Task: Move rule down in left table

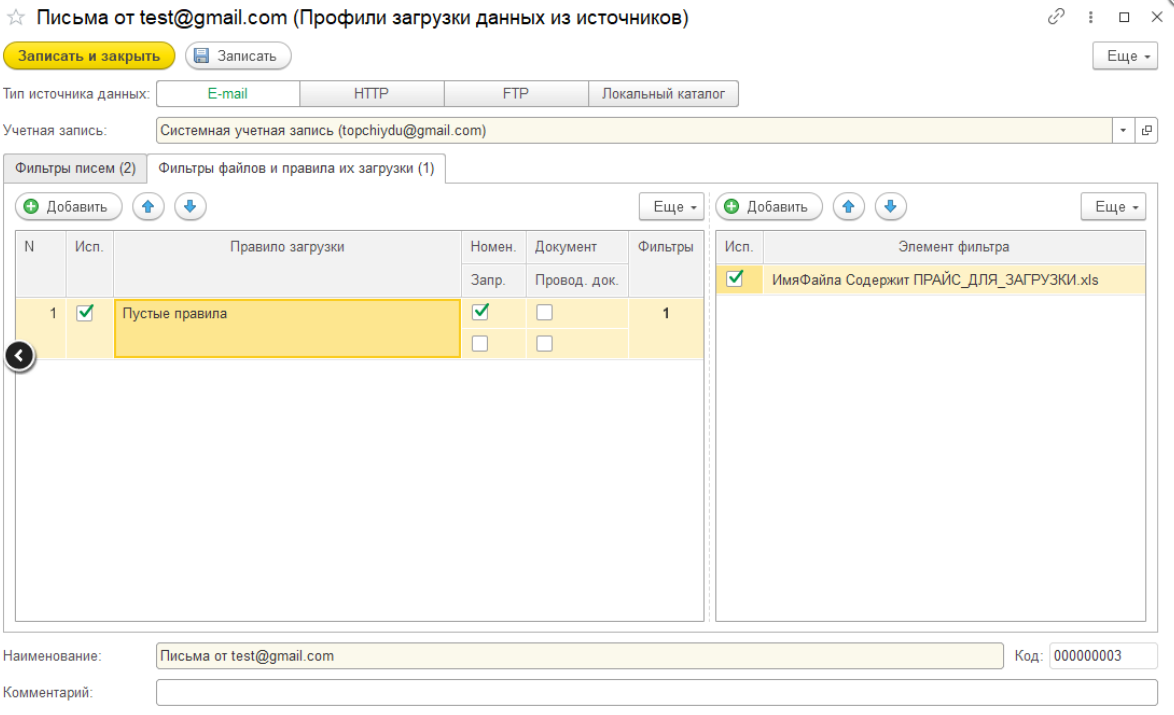Action: click(190, 207)
